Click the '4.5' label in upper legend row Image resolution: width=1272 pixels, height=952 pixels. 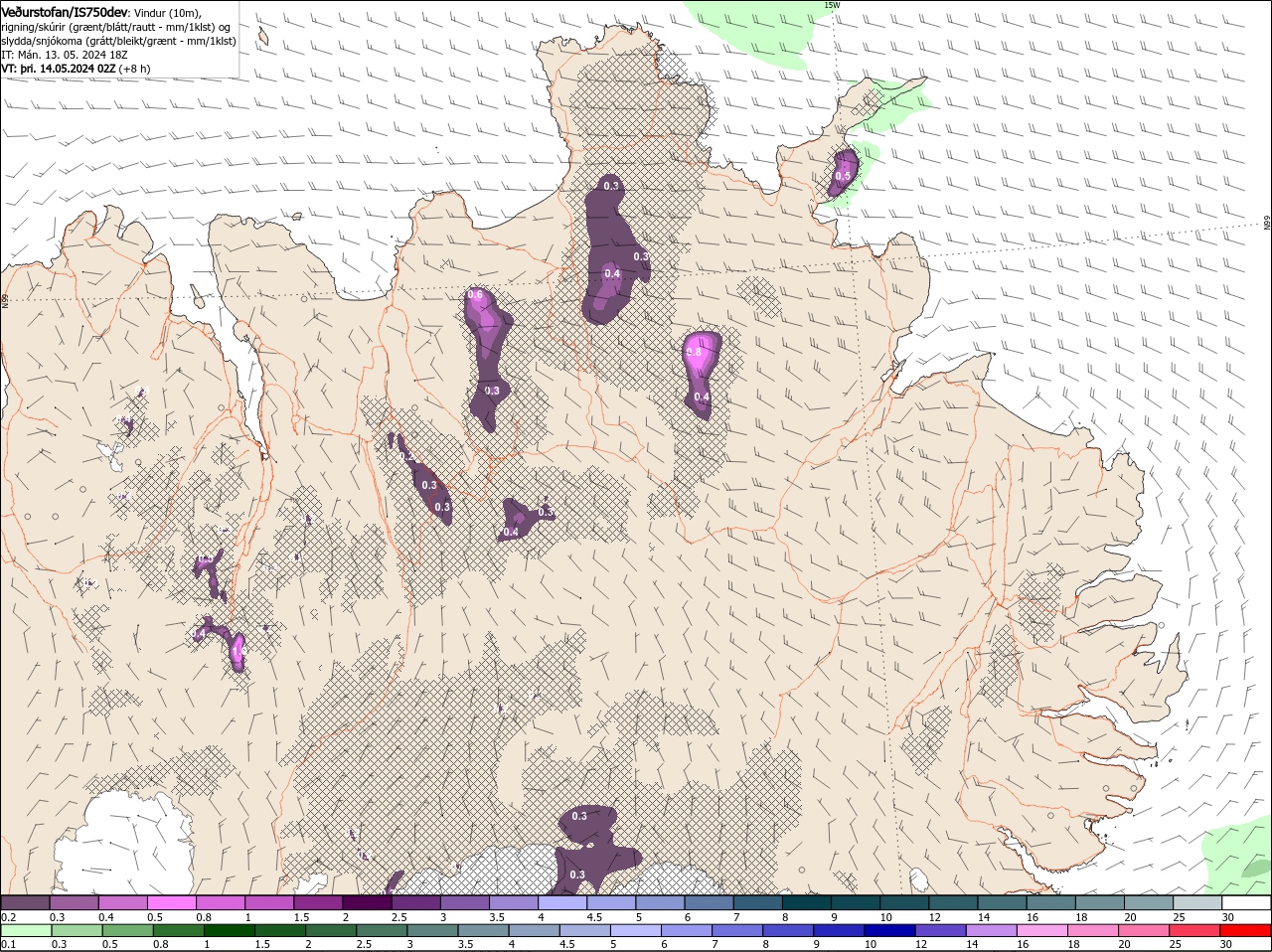click(595, 916)
